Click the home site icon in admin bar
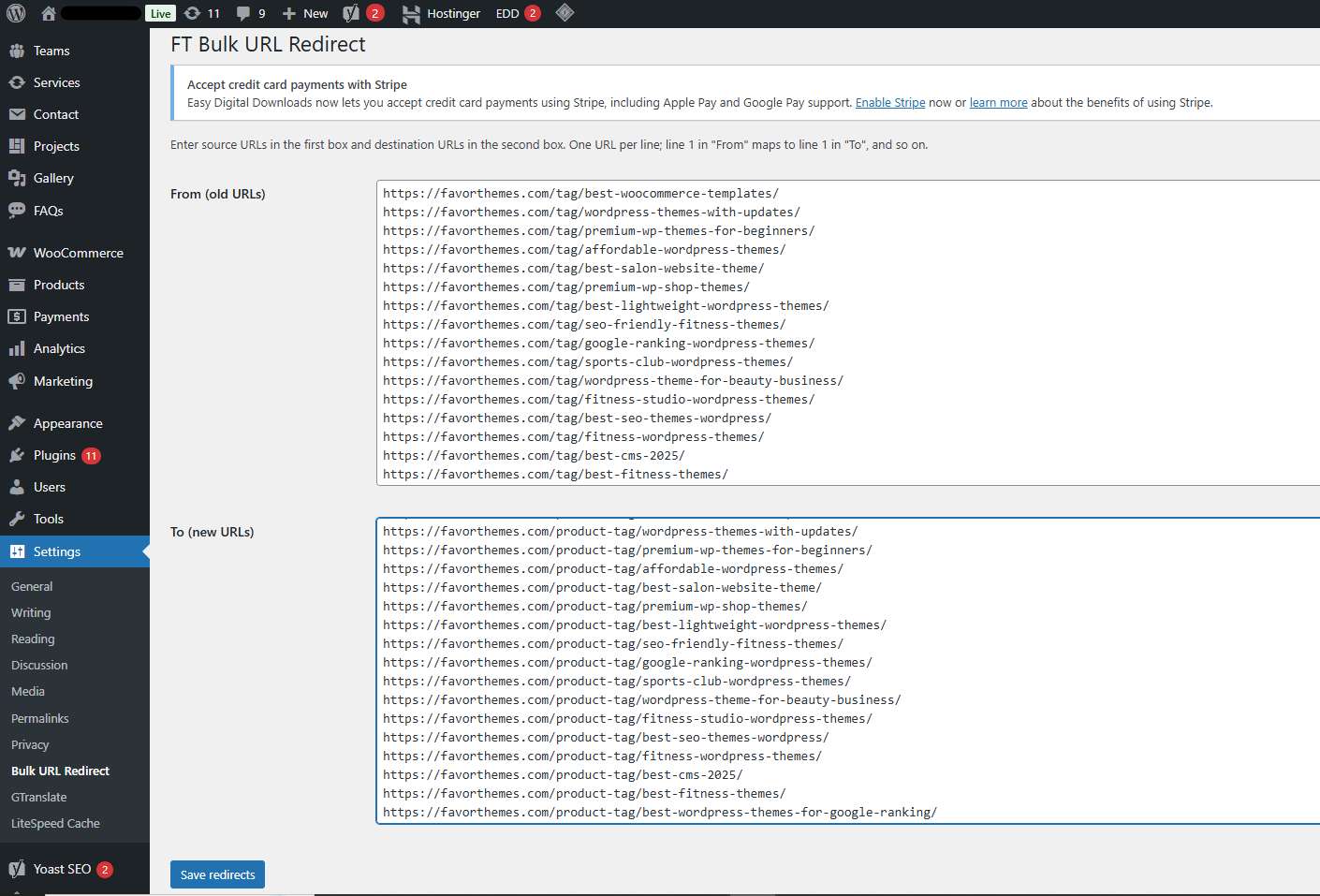Image resolution: width=1320 pixels, height=896 pixels. click(49, 13)
